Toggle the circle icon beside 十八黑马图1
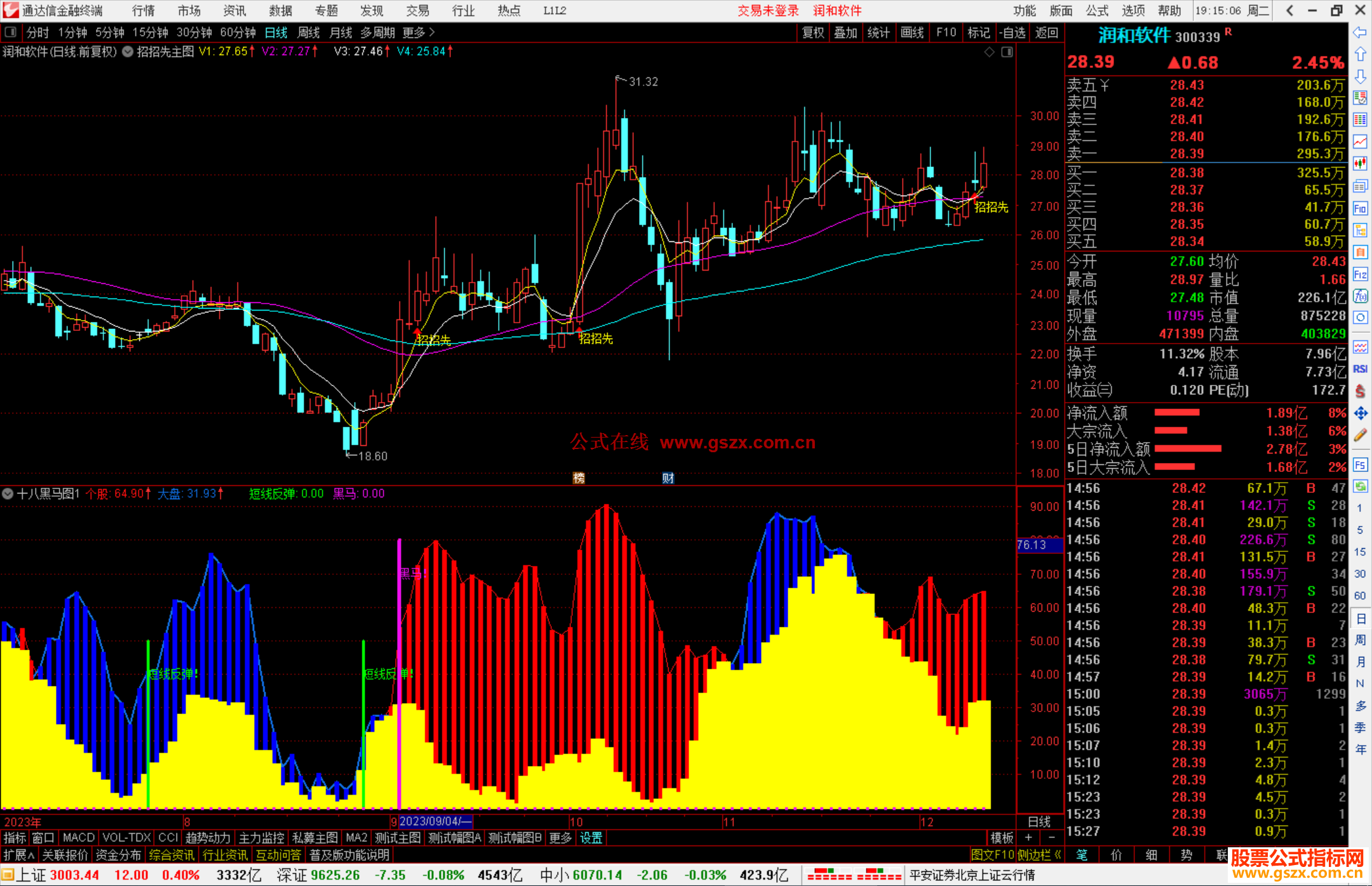This screenshot has width=1372, height=886. coord(8,493)
